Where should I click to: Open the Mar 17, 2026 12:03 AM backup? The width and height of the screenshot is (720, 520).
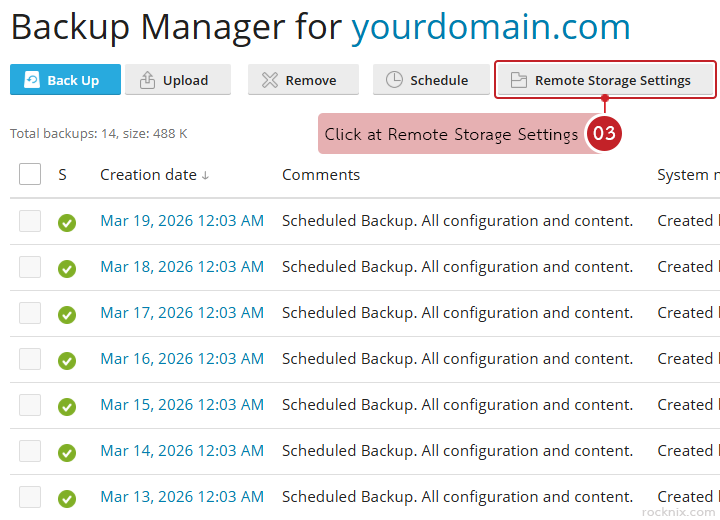point(182,313)
